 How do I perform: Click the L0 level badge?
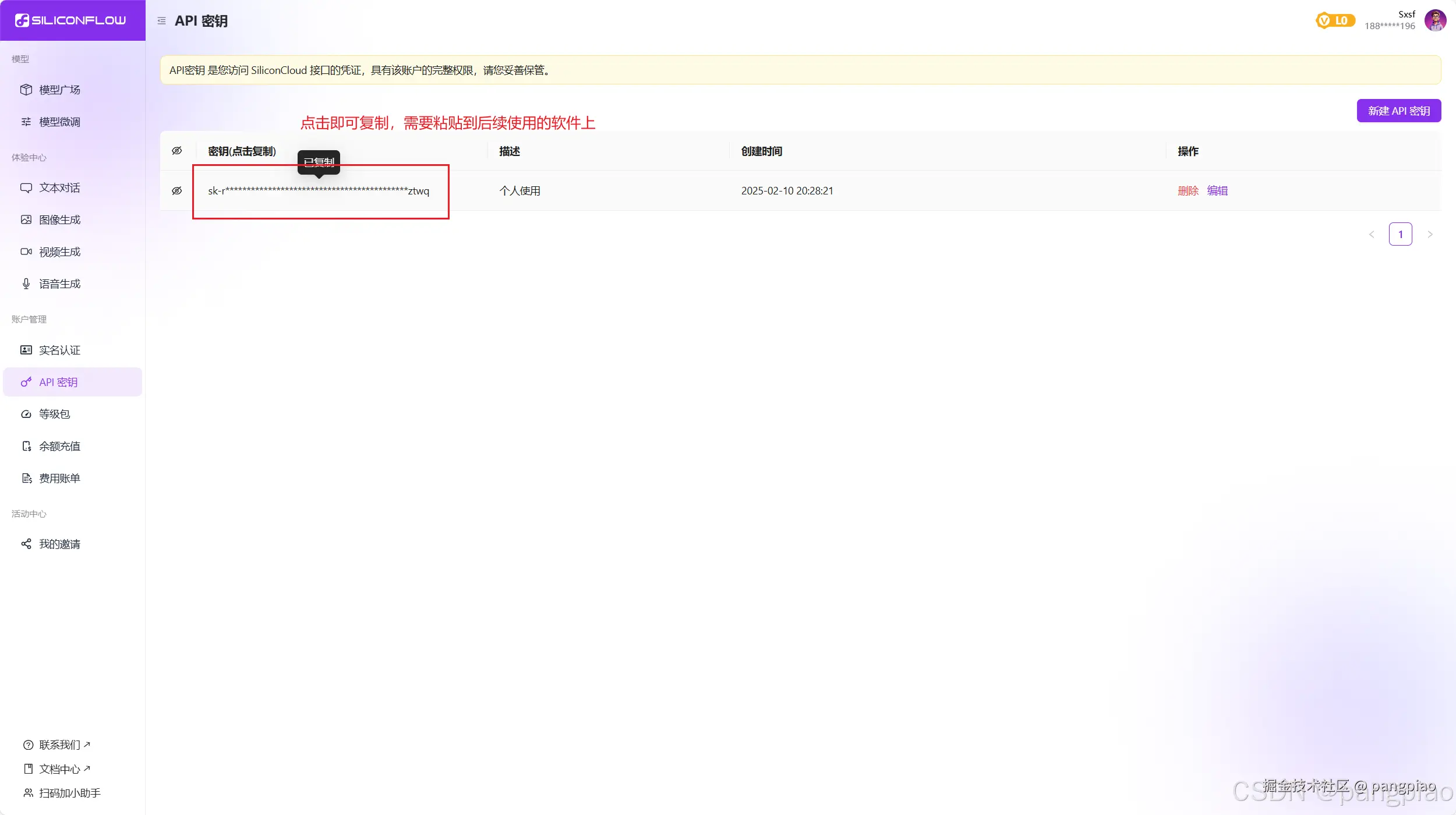coord(1335,21)
